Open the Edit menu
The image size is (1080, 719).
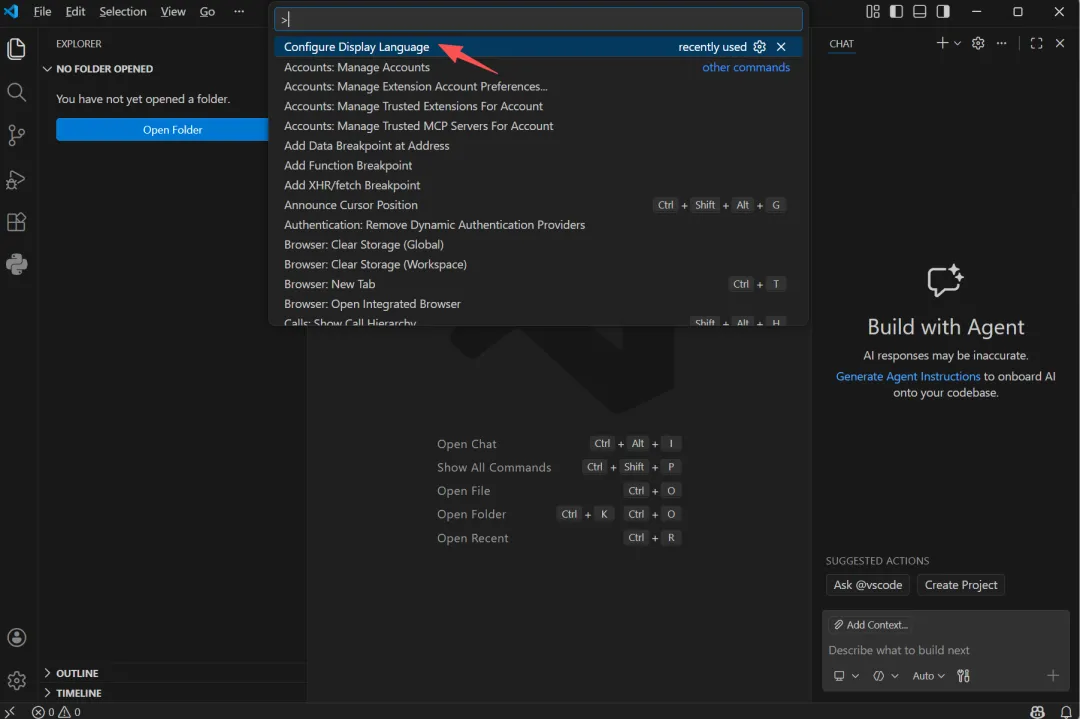point(75,11)
